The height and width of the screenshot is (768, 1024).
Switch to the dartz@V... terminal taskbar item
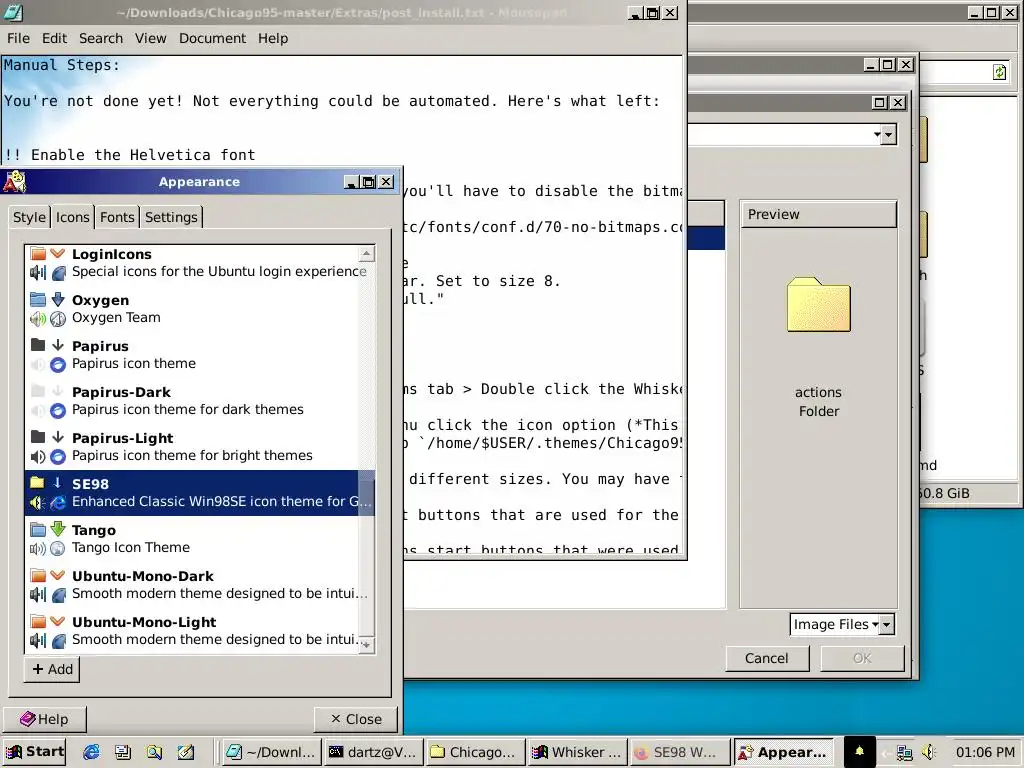[x=374, y=752]
